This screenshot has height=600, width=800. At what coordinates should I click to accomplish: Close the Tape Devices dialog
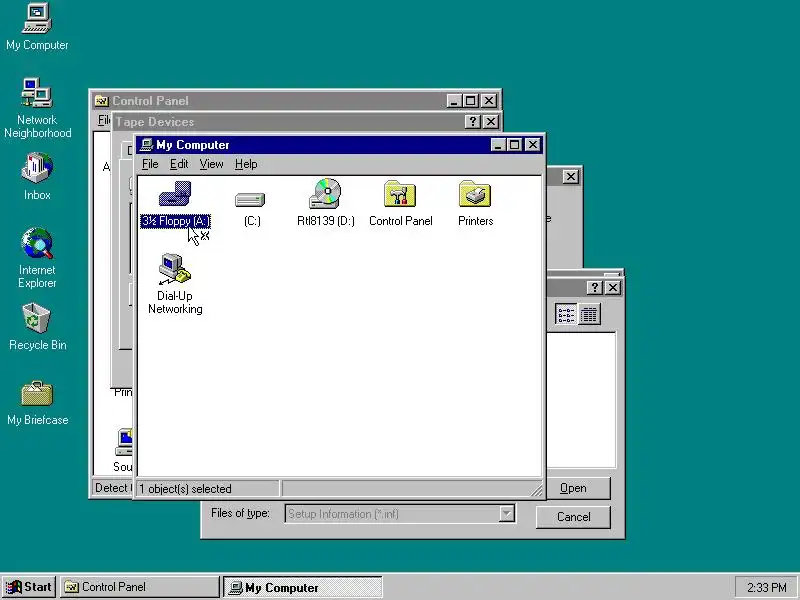490,121
